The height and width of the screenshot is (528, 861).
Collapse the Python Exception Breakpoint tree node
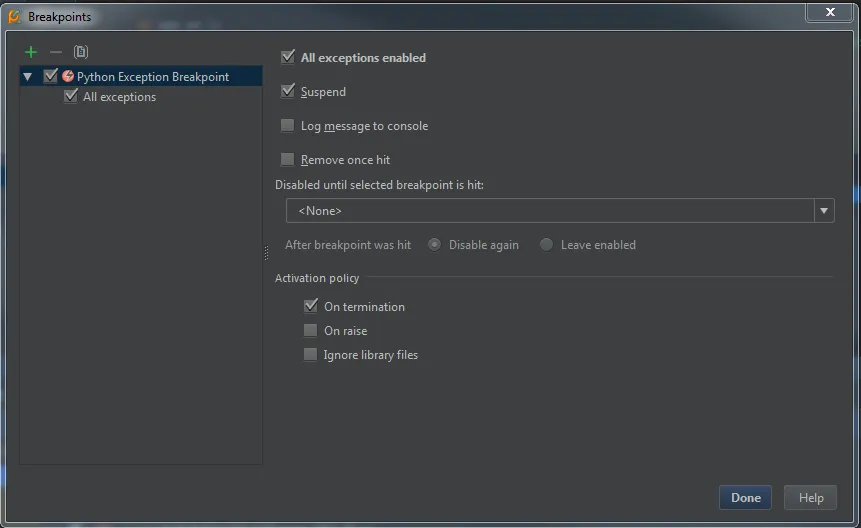pyautogui.click(x=28, y=77)
